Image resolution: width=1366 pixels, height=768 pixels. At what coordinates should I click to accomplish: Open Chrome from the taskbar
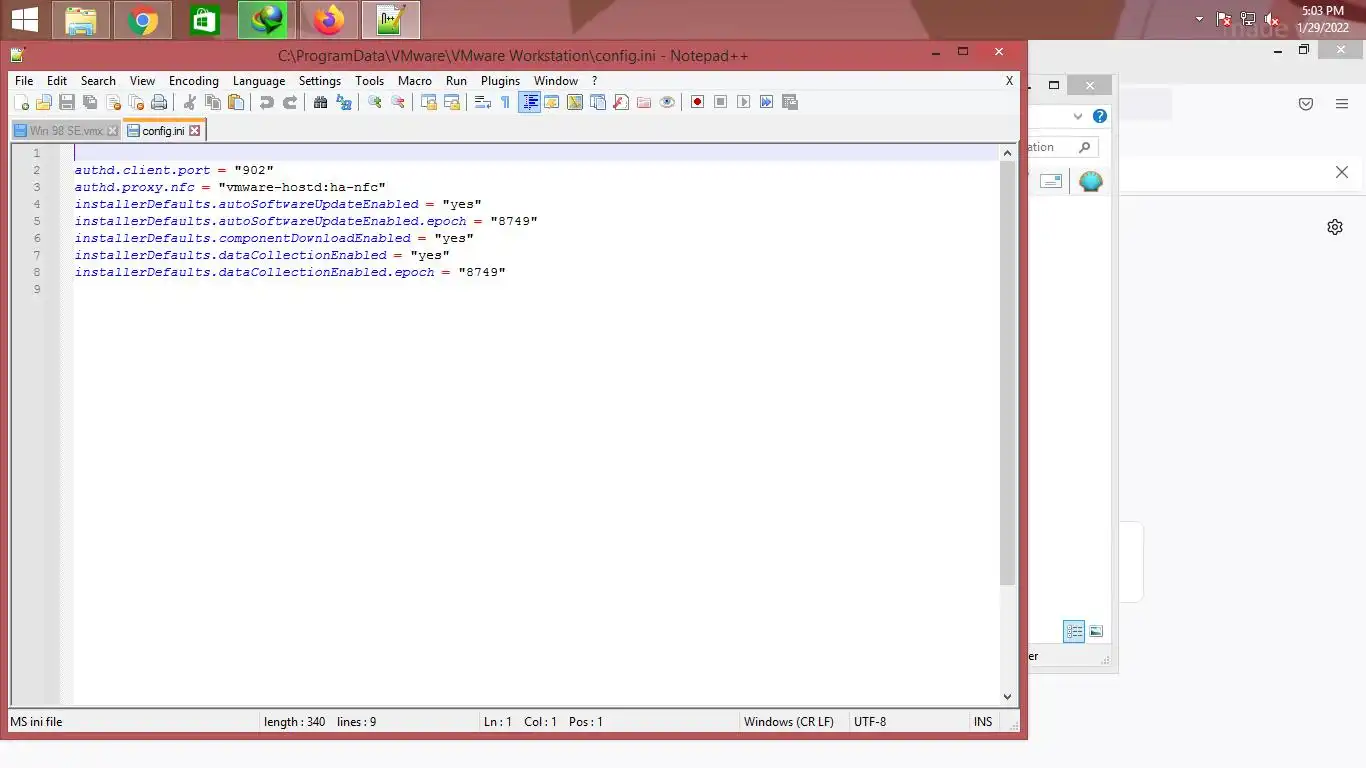[x=143, y=20]
